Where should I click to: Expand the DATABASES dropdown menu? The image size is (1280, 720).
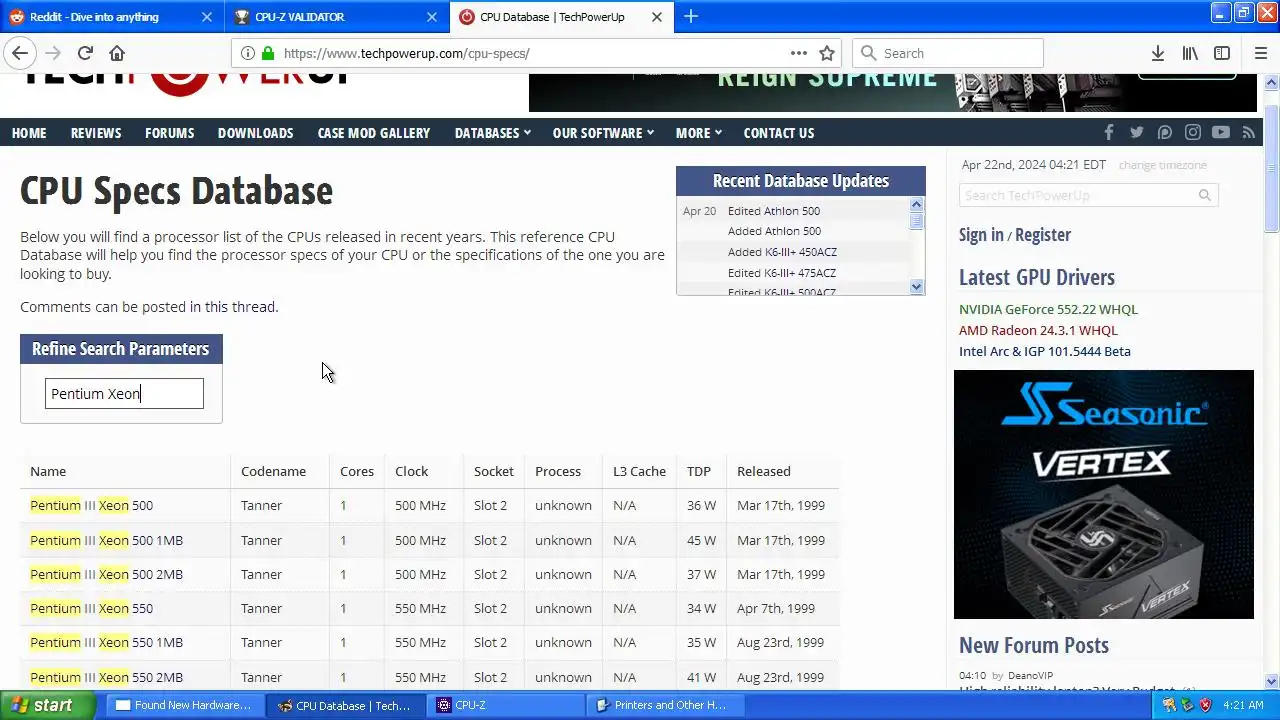[x=492, y=132]
